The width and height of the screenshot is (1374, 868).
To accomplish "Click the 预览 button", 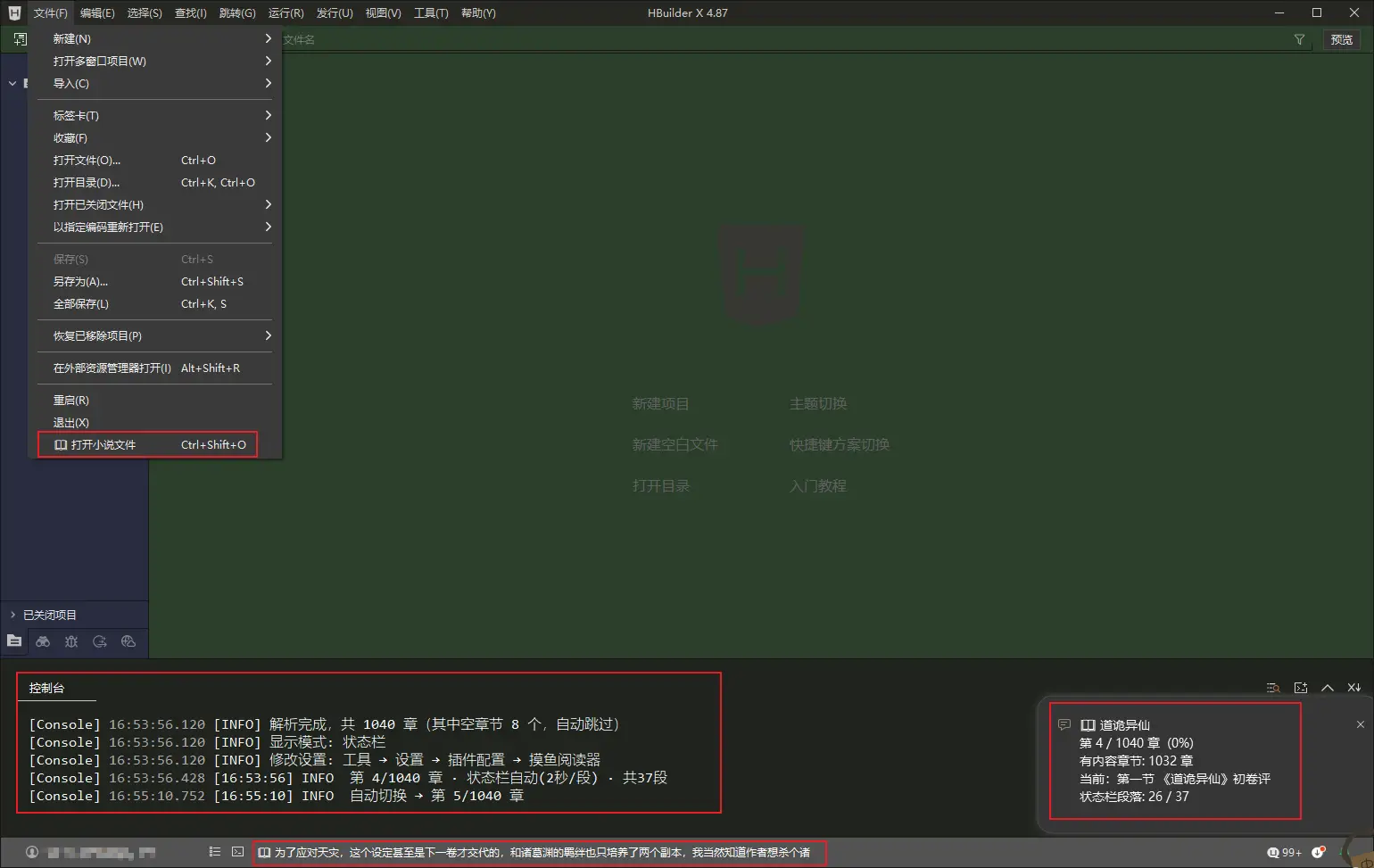I will click(1341, 39).
